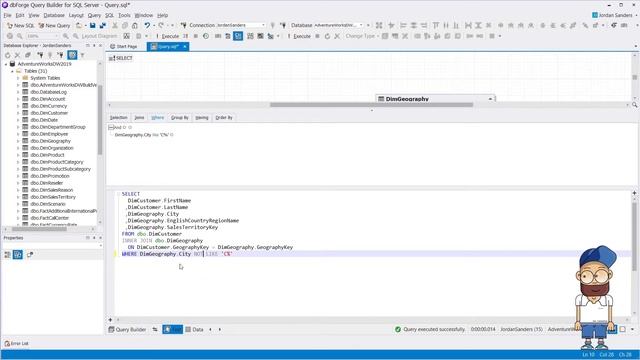
Task: Click Execute in the diagram toolbar
Action: click(x=167, y=36)
